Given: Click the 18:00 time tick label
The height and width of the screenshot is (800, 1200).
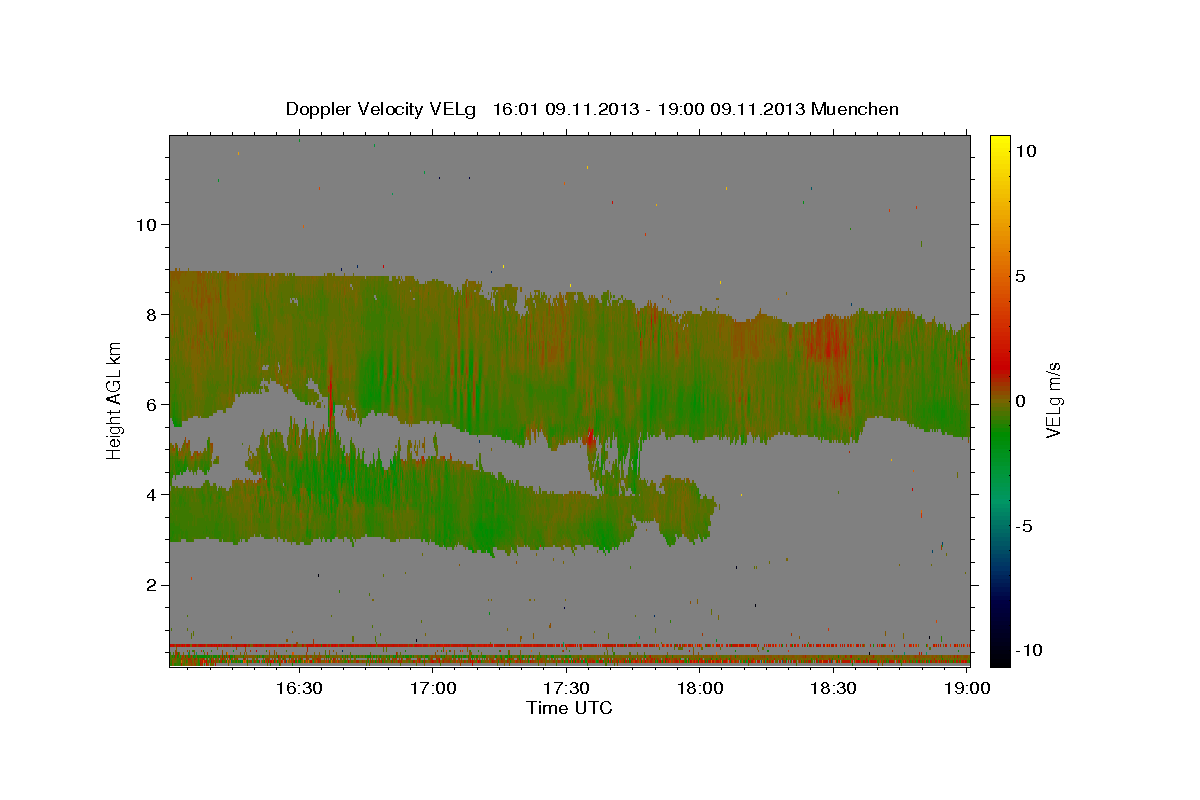Looking at the screenshot, I should point(700,688).
